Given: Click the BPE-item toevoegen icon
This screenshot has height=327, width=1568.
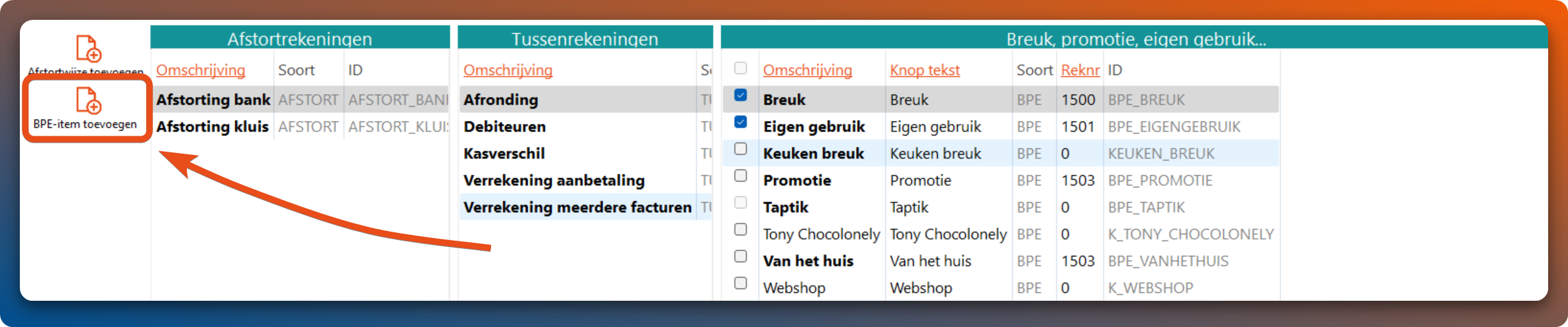Looking at the screenshot, I should 88,101.
